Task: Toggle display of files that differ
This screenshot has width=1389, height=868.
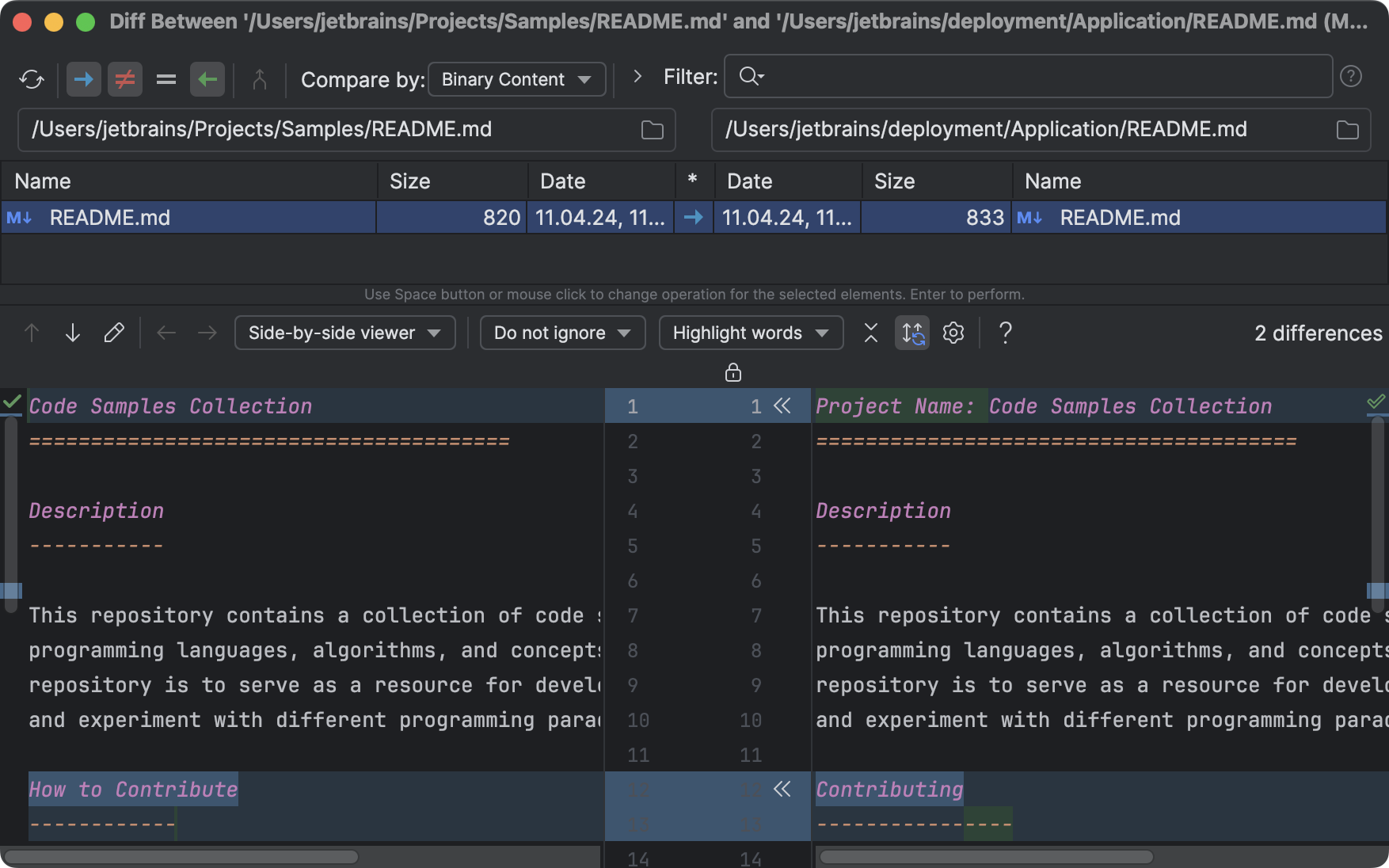Action: tap(124, 79)
